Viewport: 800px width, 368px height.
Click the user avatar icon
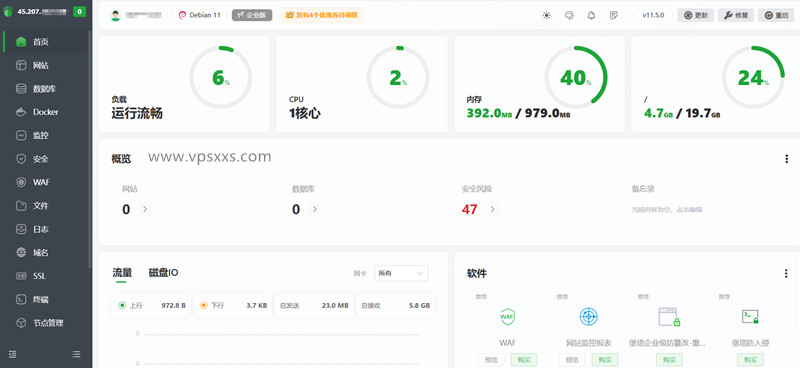[115, 15]
